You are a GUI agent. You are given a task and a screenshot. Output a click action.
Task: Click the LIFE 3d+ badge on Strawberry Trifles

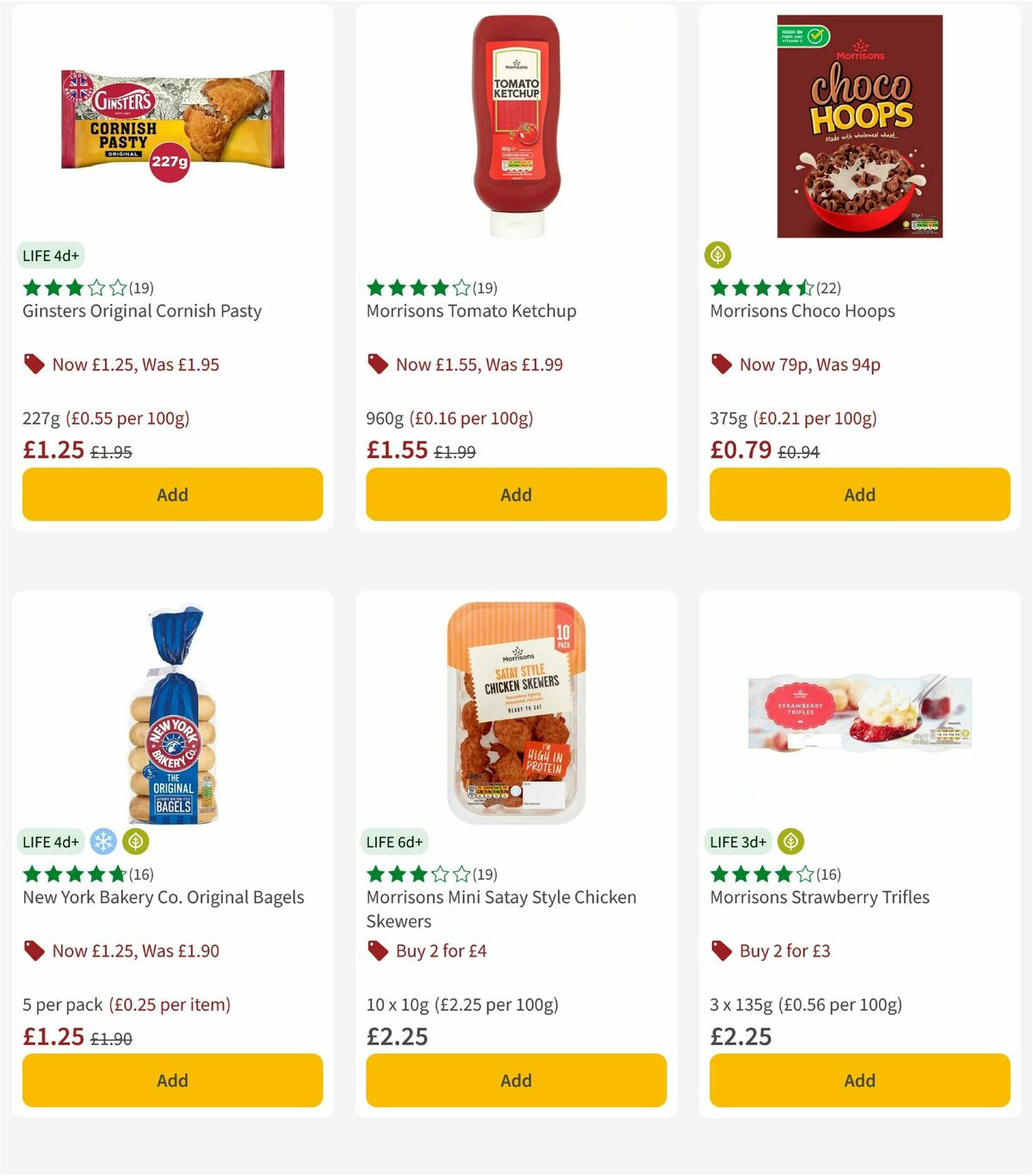(x=737, y=842)
